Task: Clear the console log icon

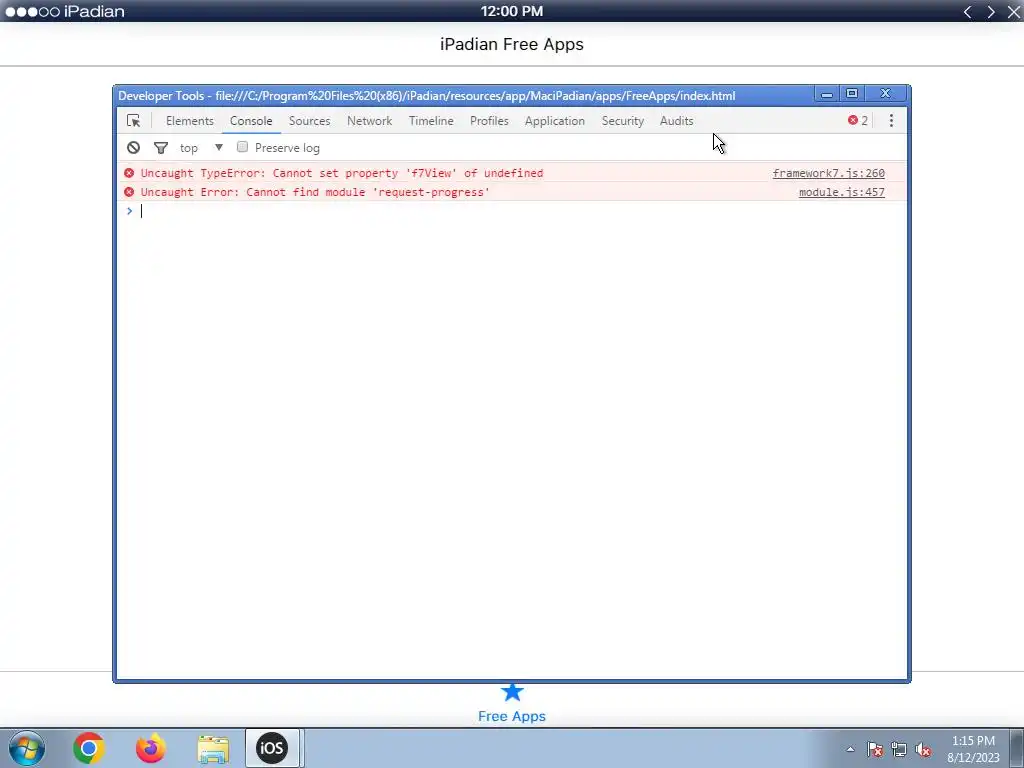Action: [133, 148]
